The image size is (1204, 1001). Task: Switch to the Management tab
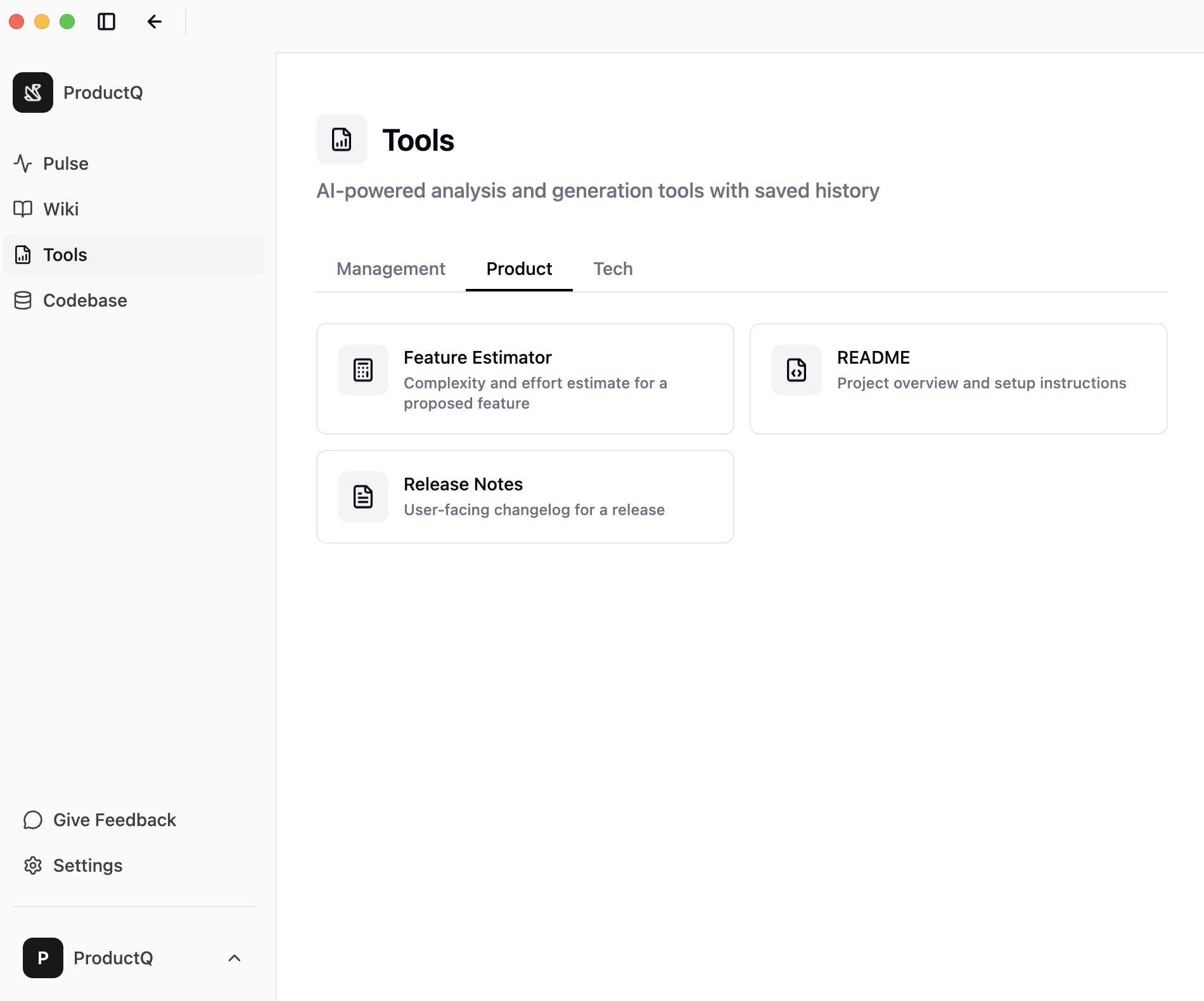[x=390, y=269]
